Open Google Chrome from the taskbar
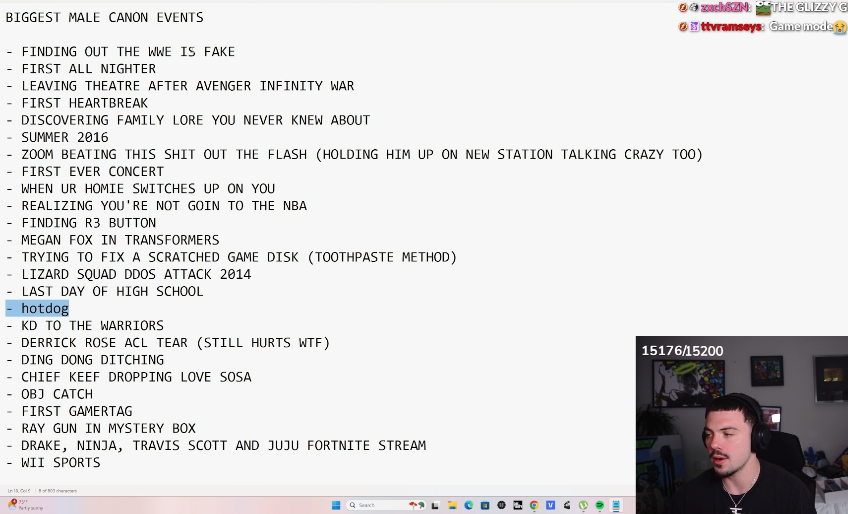 534,505
